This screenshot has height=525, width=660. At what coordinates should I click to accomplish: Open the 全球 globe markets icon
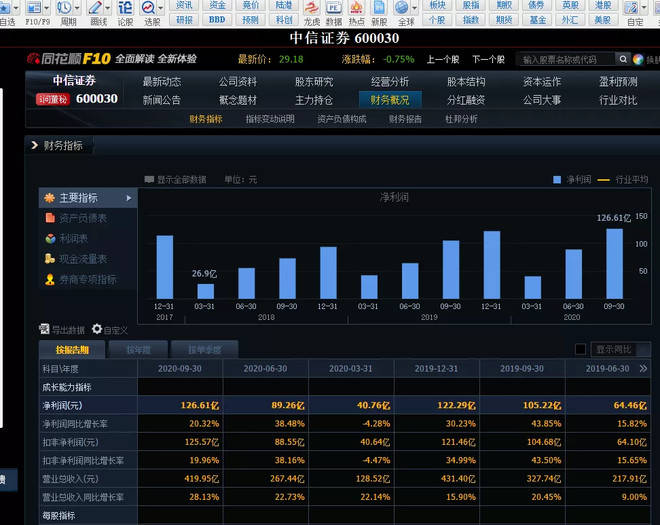(x=402, y=8)
